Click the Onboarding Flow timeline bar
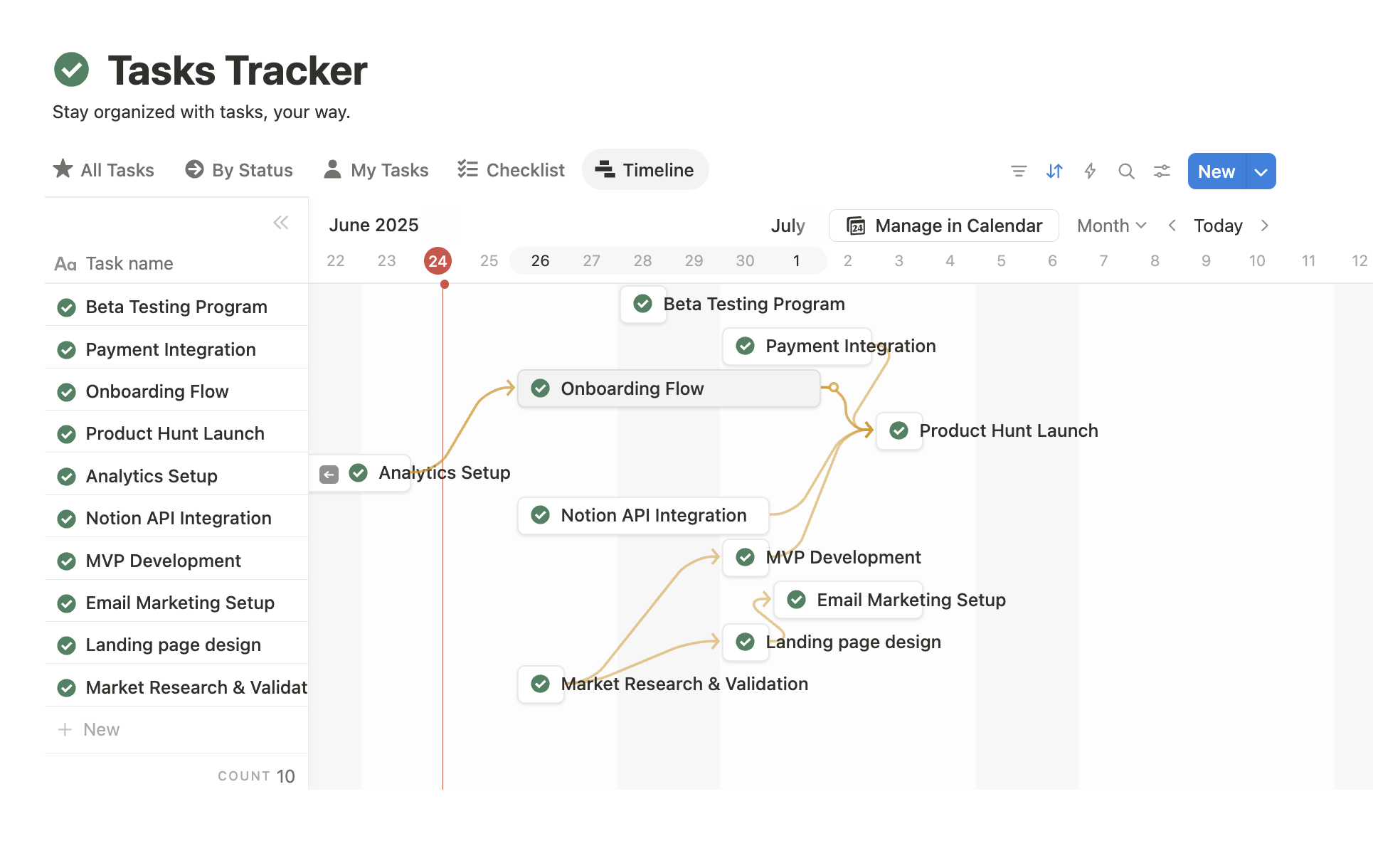The width and height of the screenshot is (1373, 868). coord(669,388)
